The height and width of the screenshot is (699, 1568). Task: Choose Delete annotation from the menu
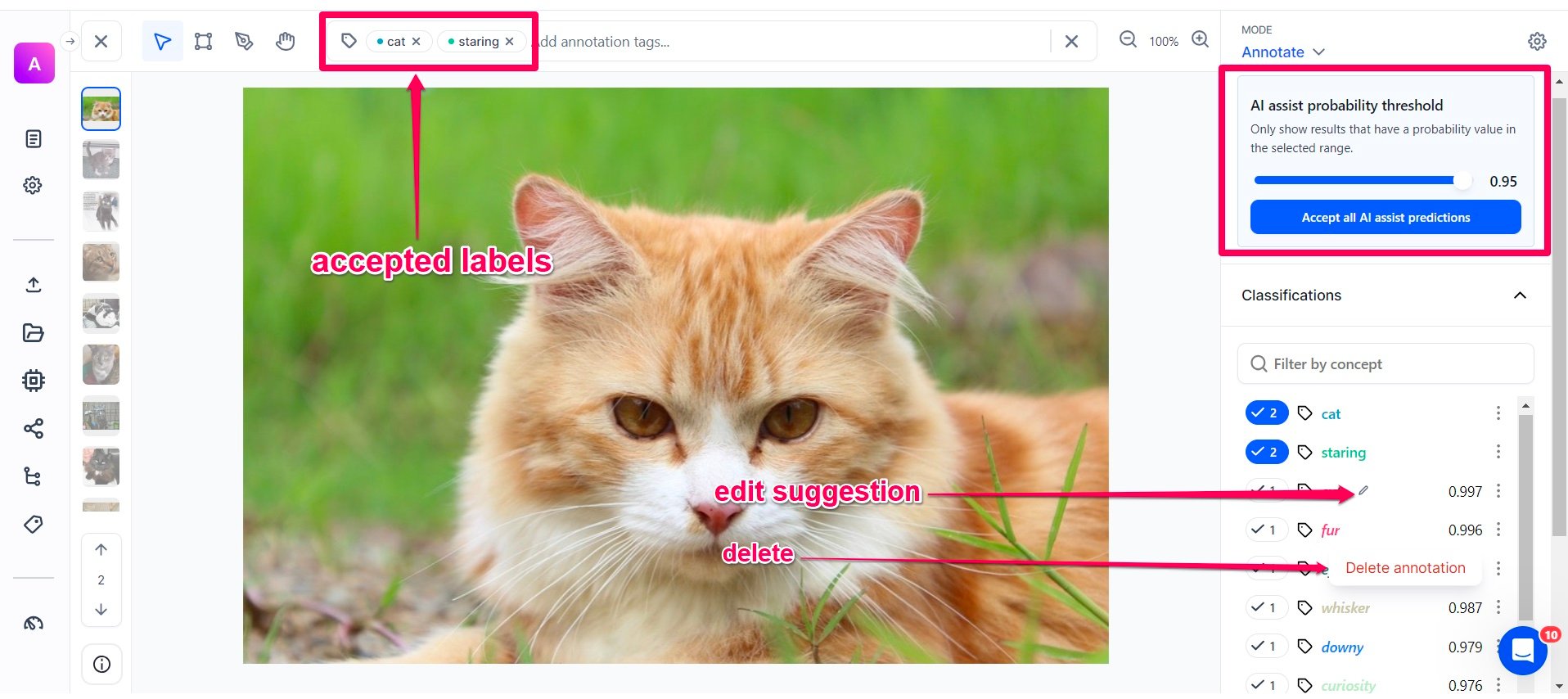coord(1404,568)
